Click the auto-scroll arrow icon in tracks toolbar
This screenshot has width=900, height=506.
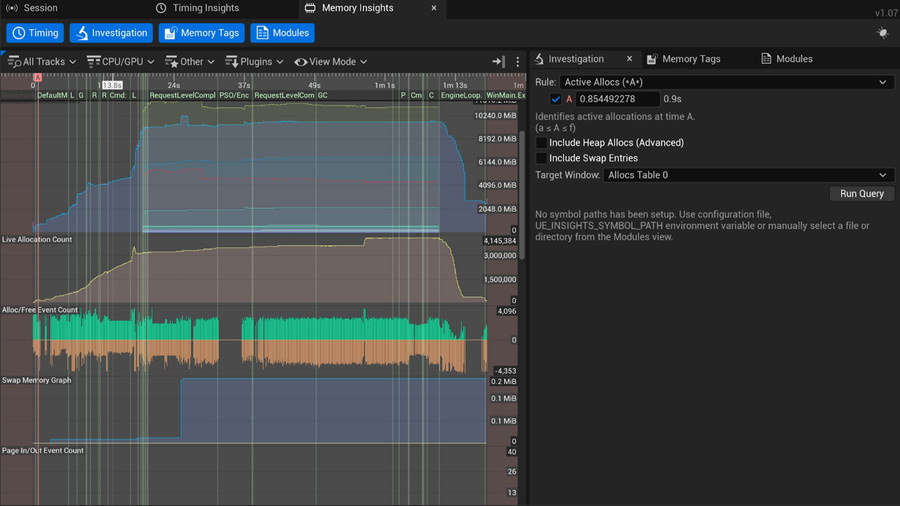point(498,61)
